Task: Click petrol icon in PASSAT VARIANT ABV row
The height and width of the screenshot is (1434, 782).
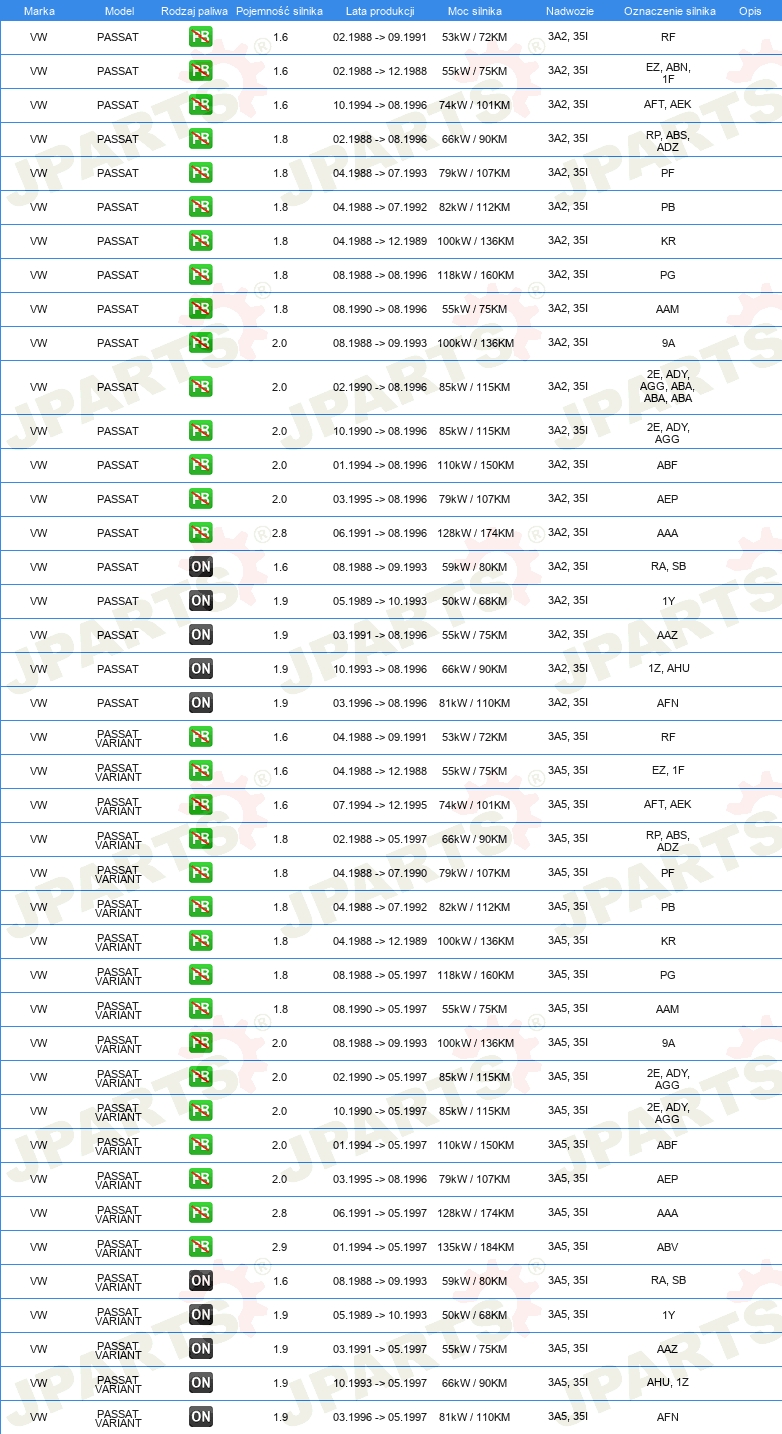Action: 201,1247
